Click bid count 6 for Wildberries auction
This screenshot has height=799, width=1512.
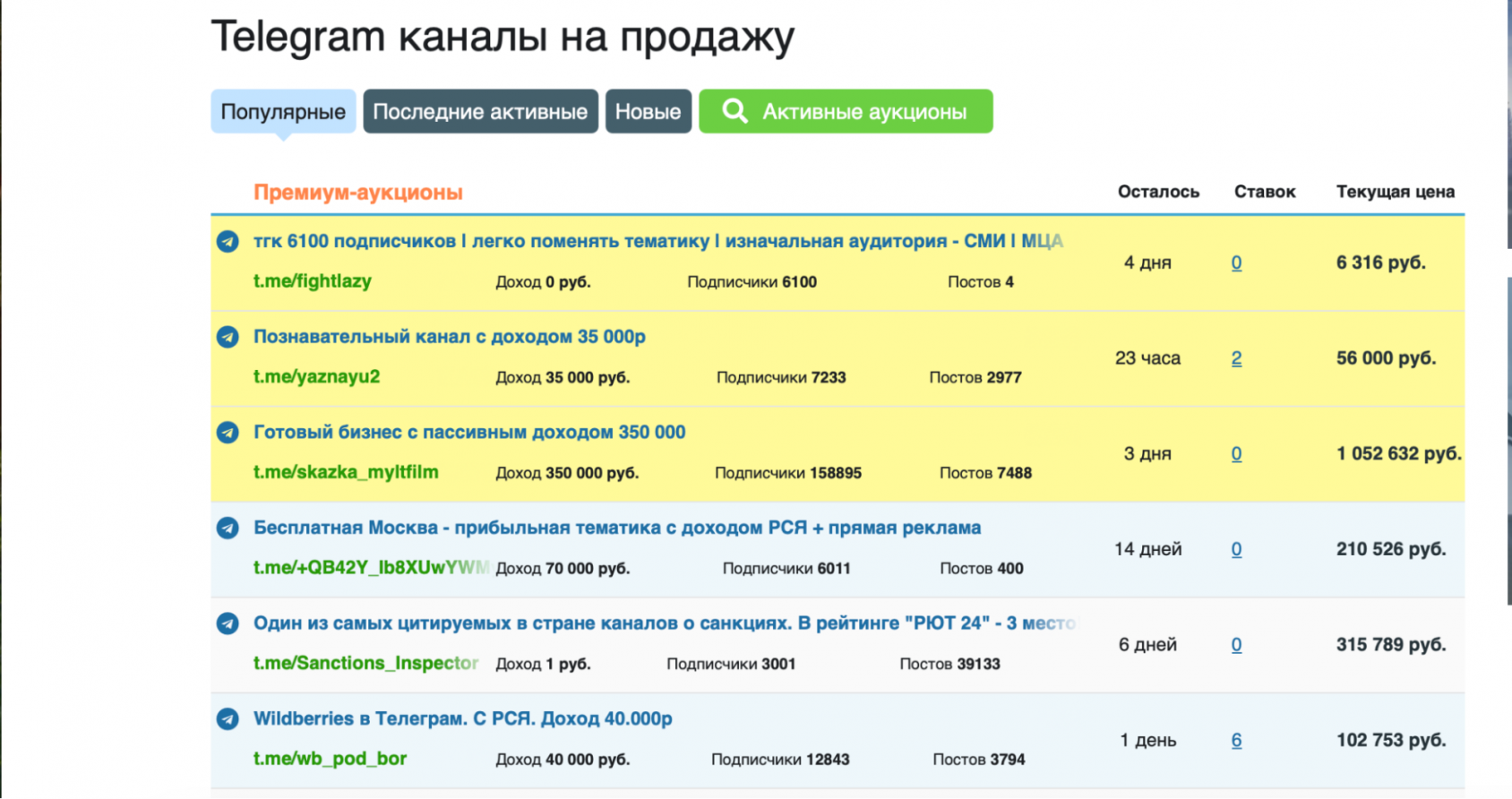pos(1236,740)
